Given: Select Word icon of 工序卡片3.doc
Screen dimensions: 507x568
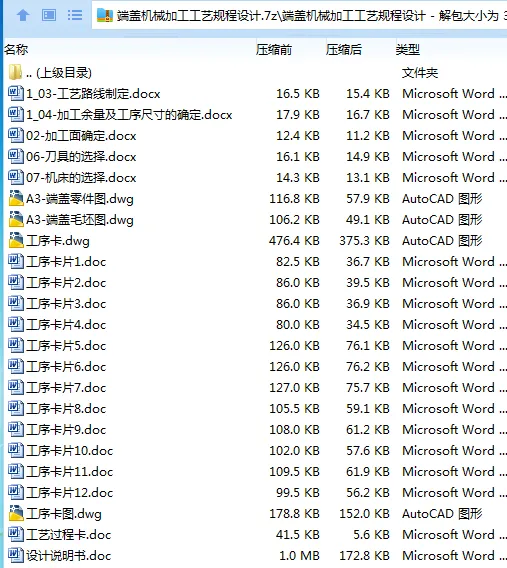Looking at the screenshot, I should pyautogui.click(x=16, y=303).
